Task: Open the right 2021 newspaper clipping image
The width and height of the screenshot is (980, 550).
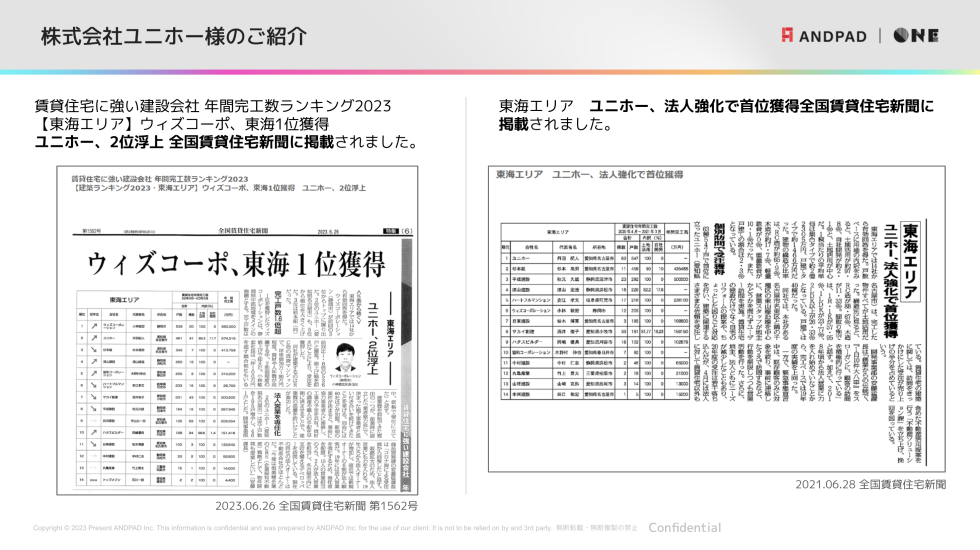Action: tap(717, 319)
